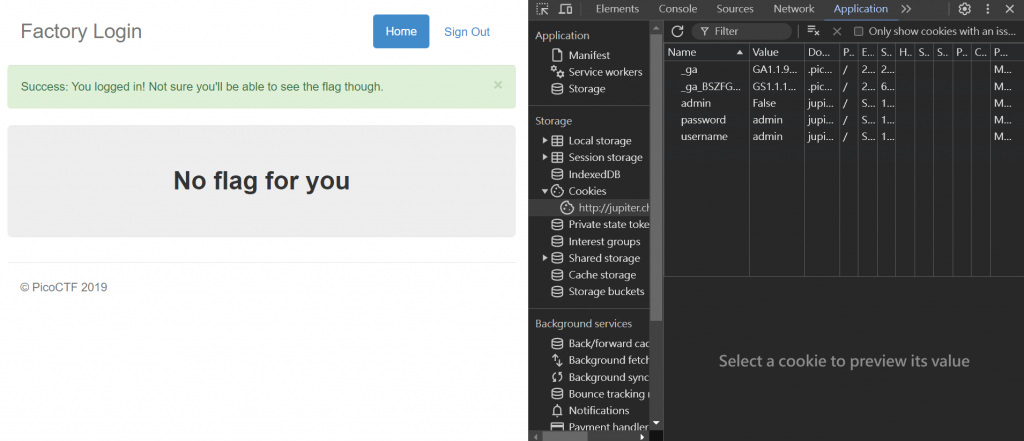Image resolution: width=1024 pixels, height=441 pixels.
Task: Activate the inspect element picker icon
Action: click(x=542, y=9)
